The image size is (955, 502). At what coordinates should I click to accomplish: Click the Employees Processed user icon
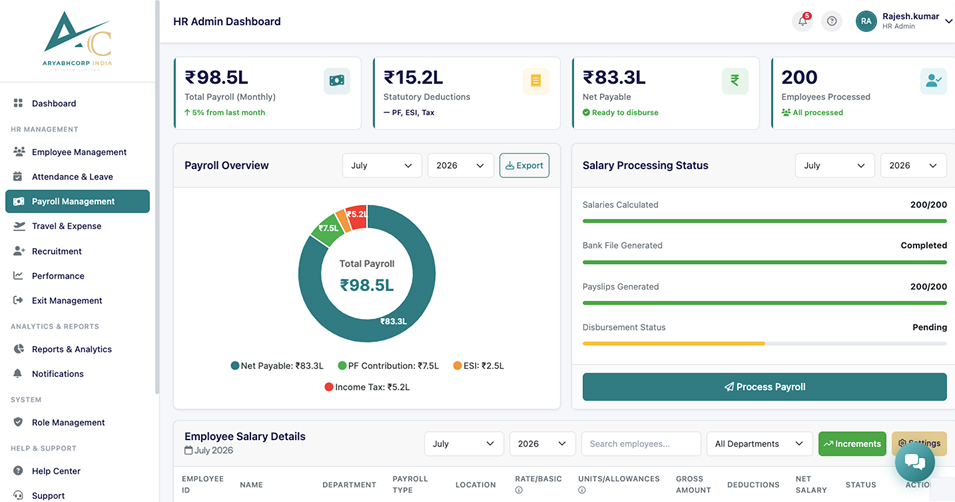pyautogui.click(x=934, y=80)
